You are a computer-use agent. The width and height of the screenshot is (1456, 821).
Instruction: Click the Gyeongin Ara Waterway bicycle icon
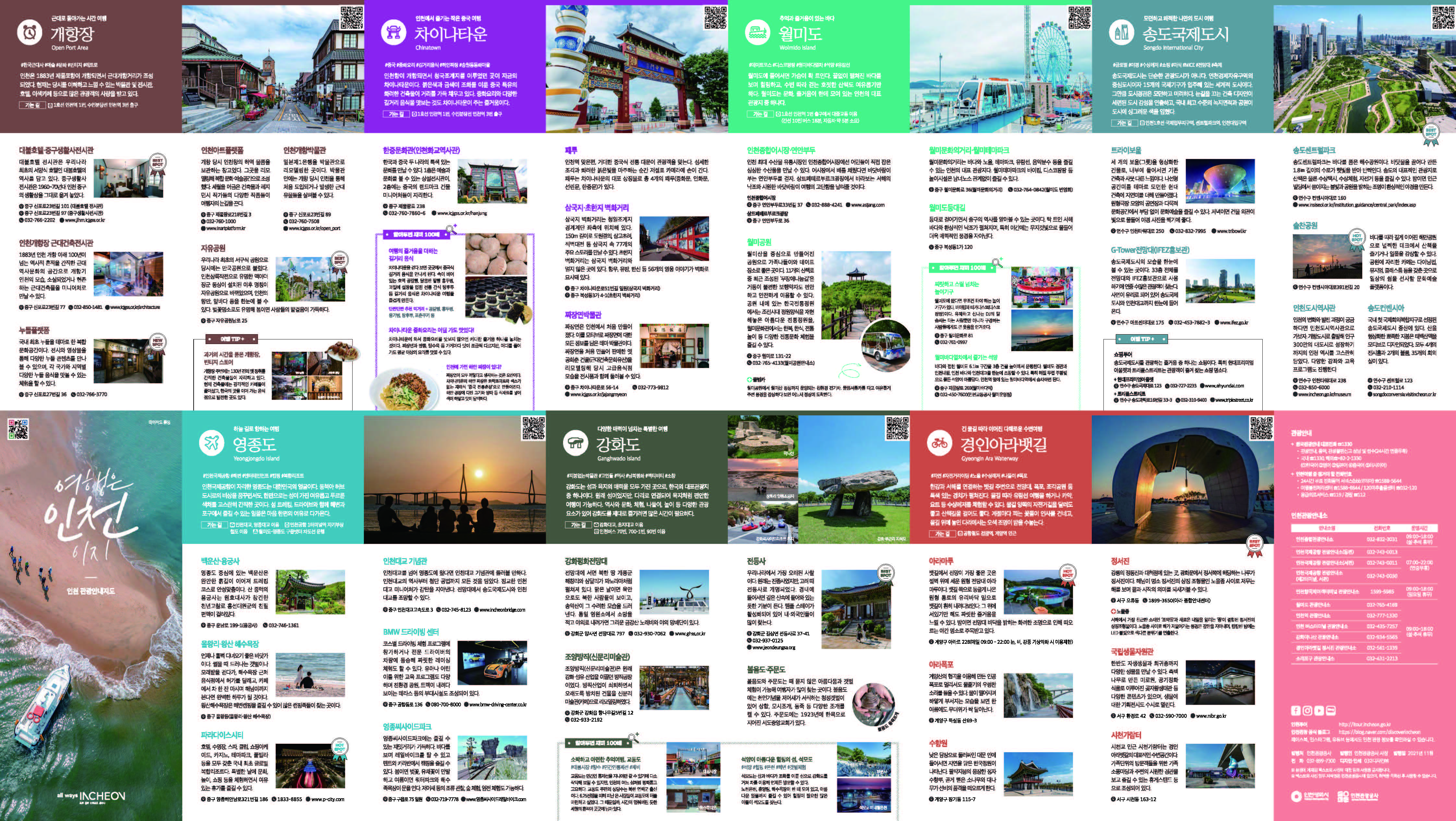coord(939,443)
